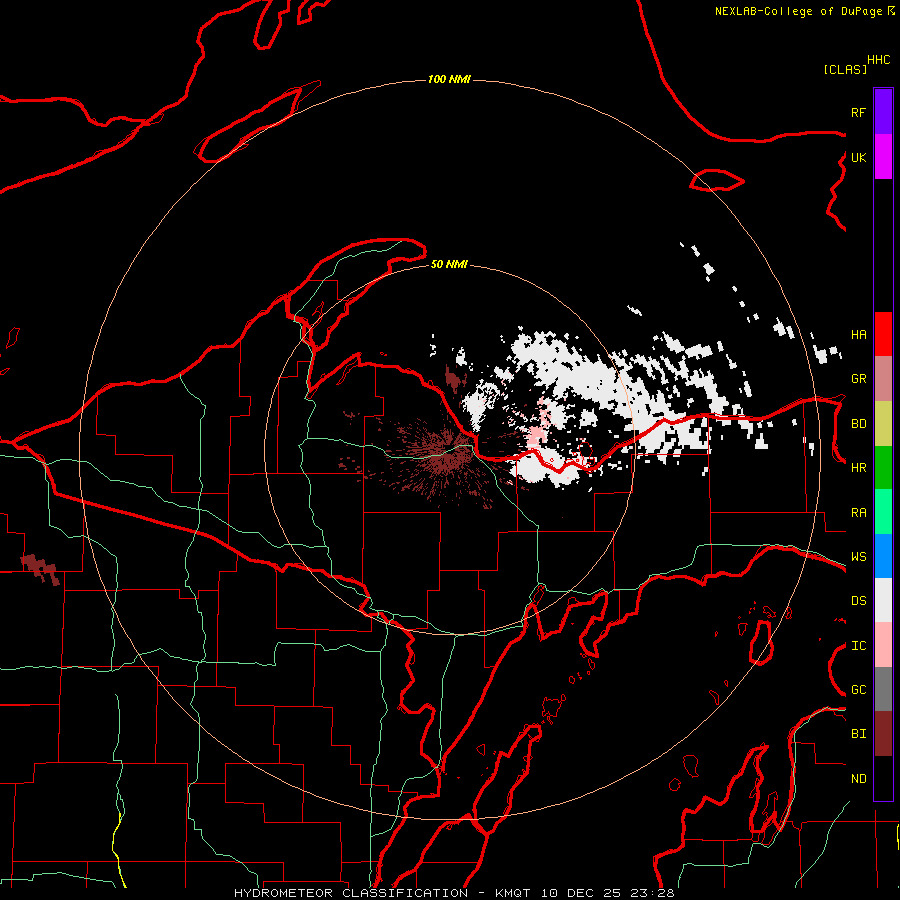Click the UK magenta legend swatch
This screenshot has width=900, height=900.
(x=883, y=157)
